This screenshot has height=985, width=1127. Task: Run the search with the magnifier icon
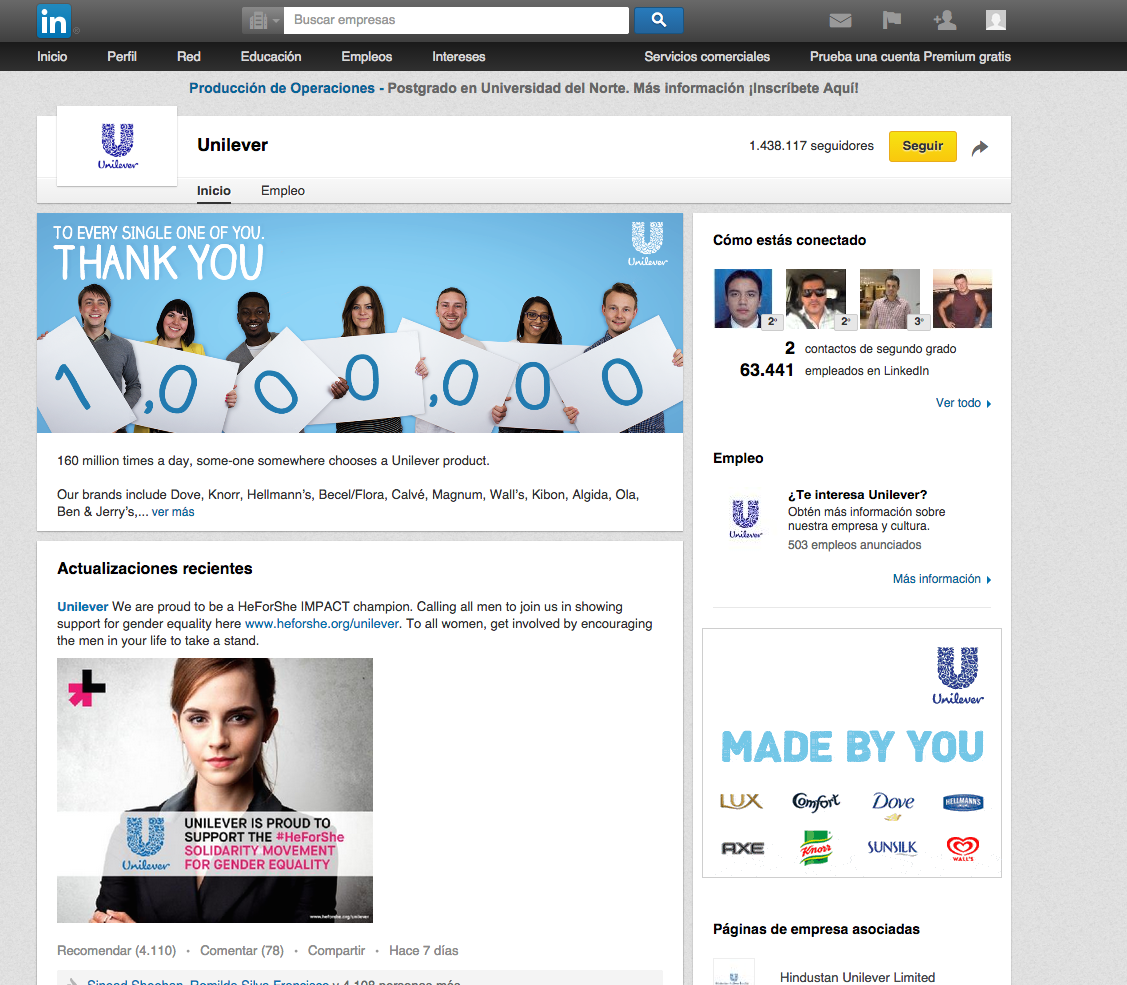pos(658,20)
